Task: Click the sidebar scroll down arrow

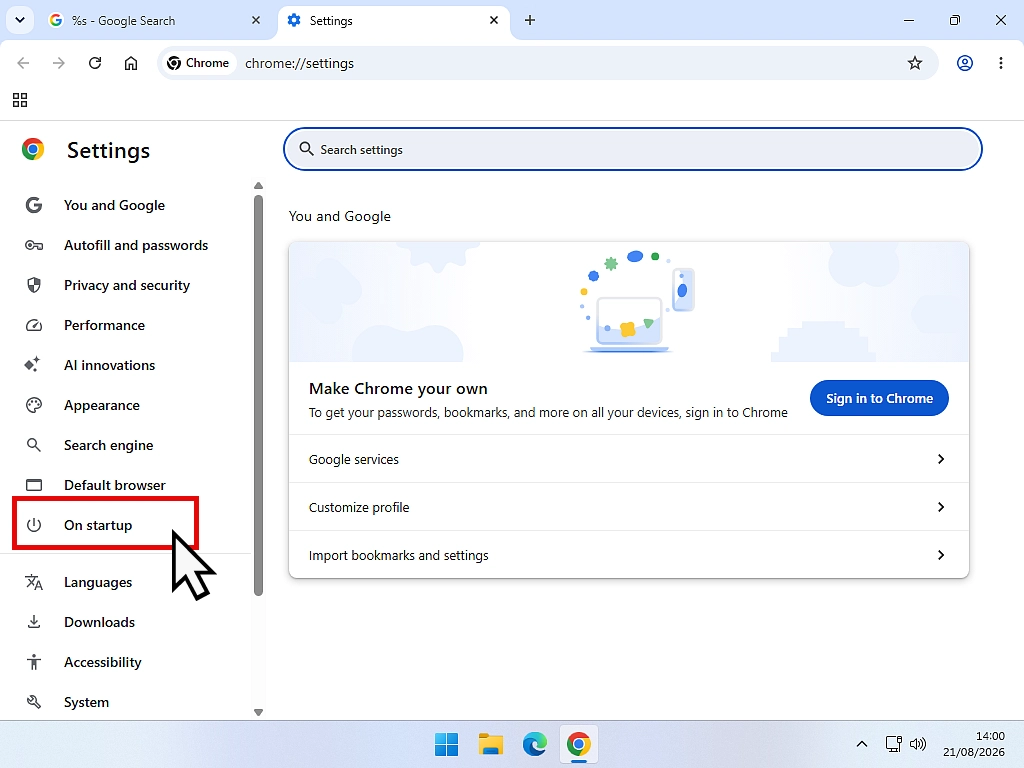Action: (x=258, y=712)
